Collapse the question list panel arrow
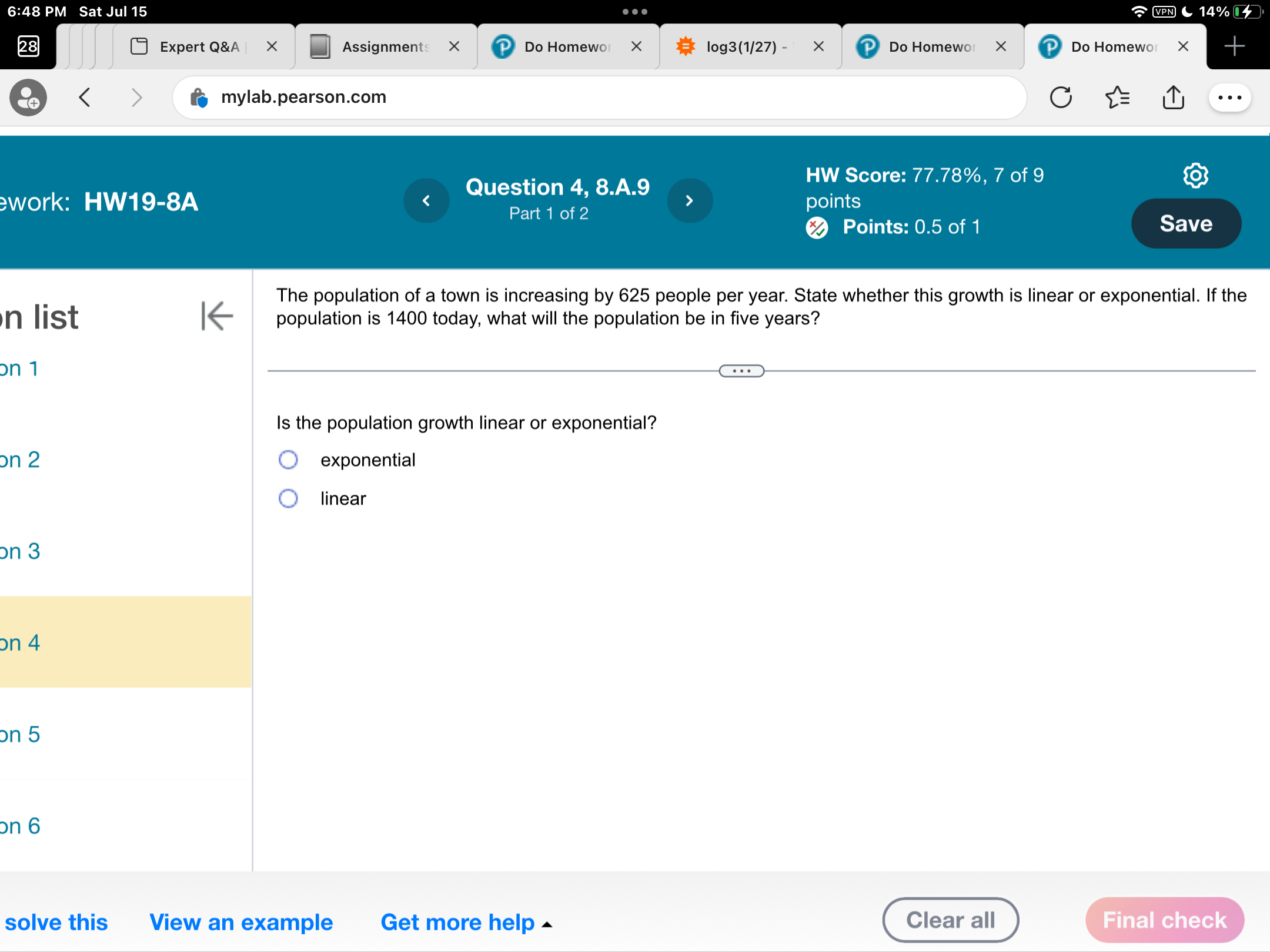This screenshot has width=1270, height=952. point(217,316)
